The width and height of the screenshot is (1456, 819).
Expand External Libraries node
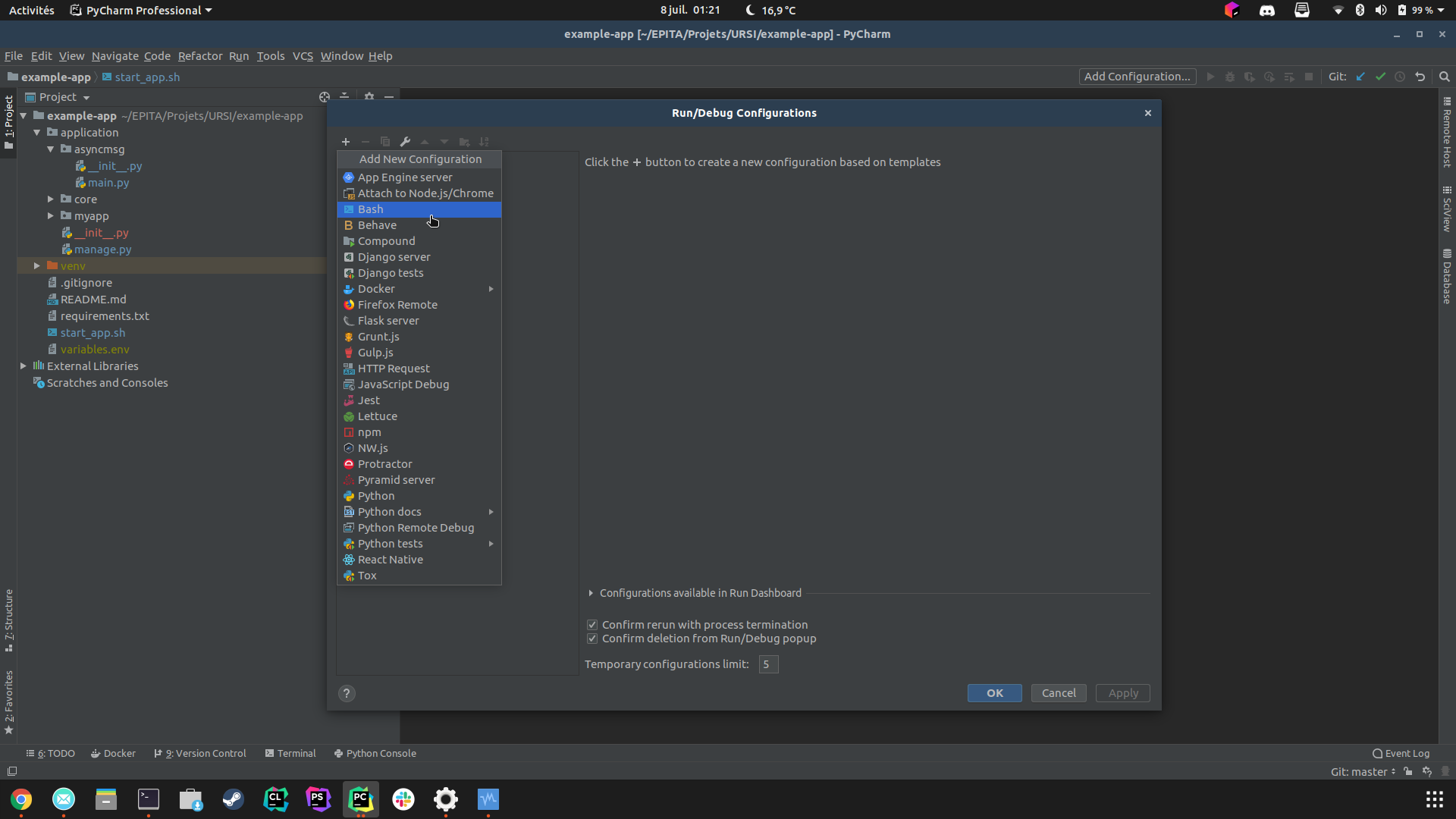(x=24, y=366)
